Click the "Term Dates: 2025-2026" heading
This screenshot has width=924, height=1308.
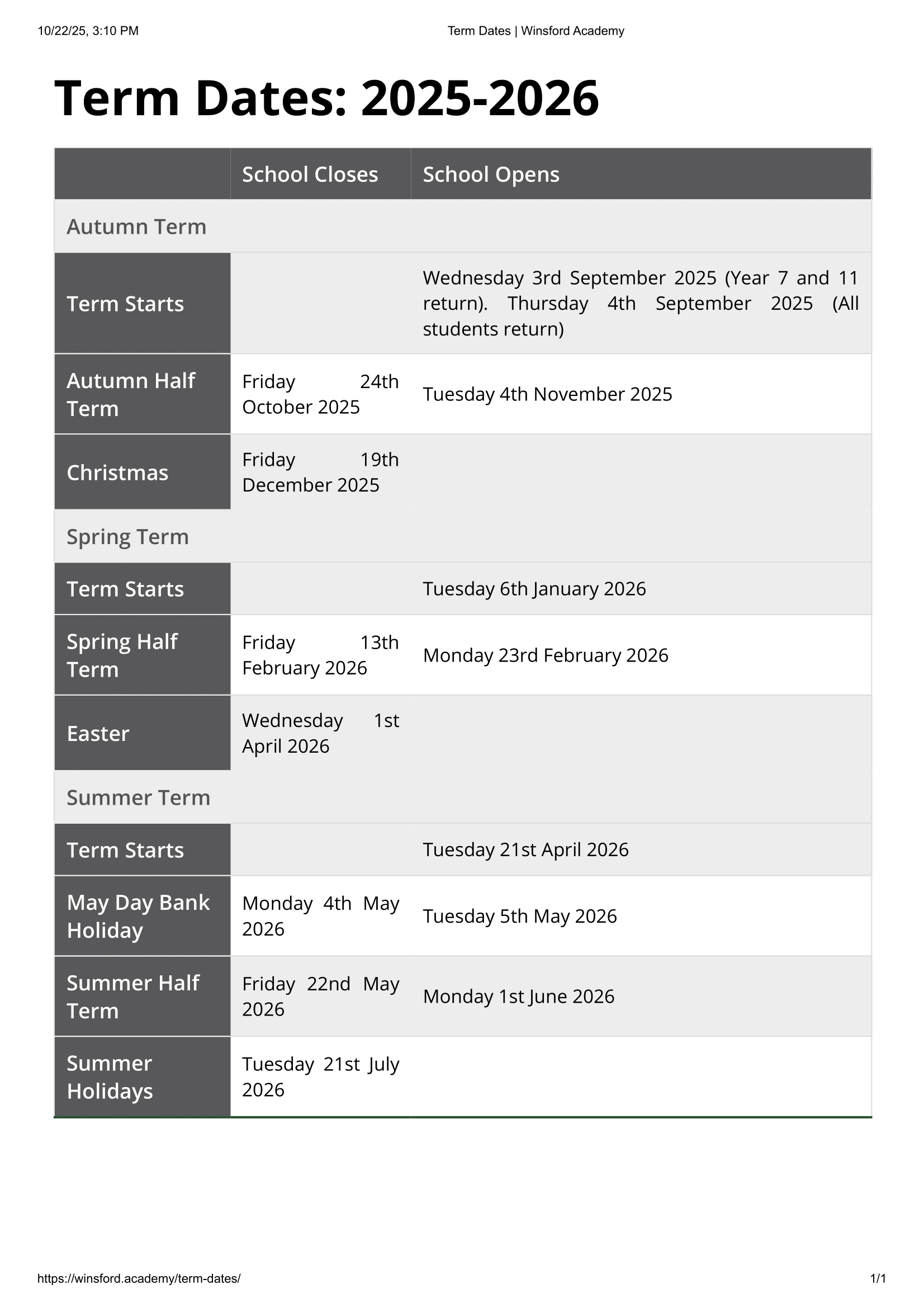[326, 98]
